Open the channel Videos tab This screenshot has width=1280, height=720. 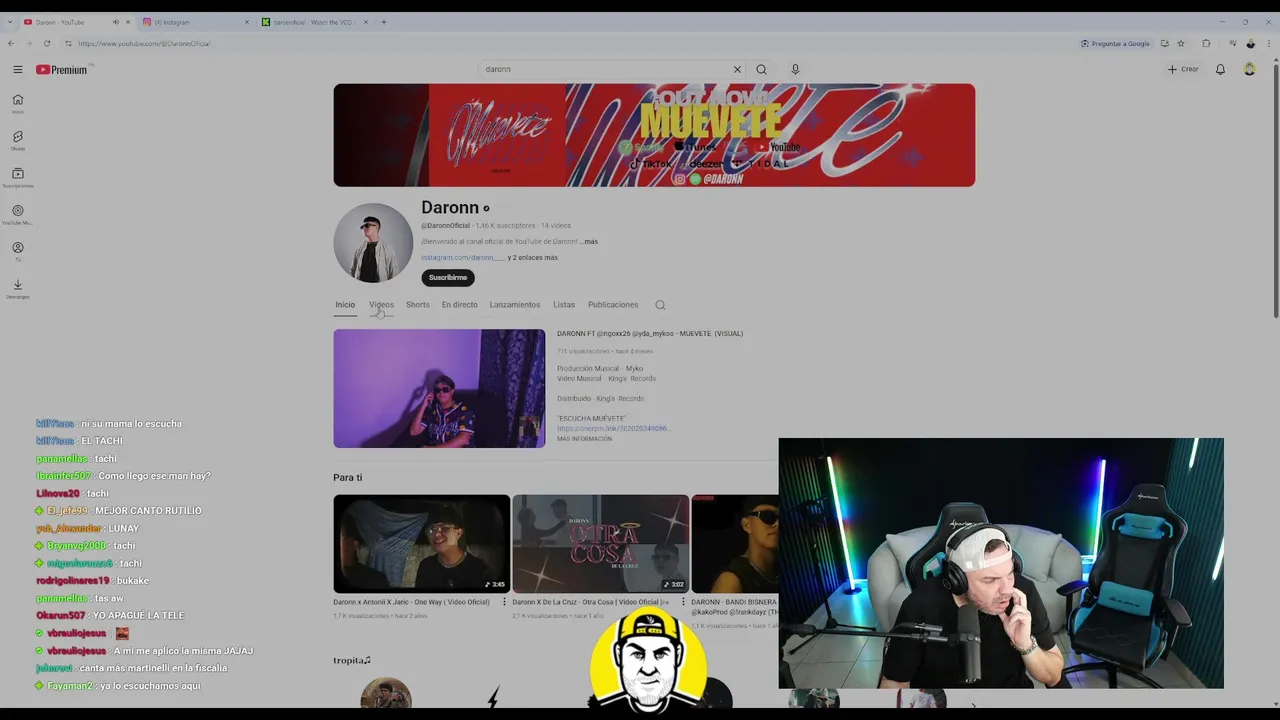(x=381, y=305)
